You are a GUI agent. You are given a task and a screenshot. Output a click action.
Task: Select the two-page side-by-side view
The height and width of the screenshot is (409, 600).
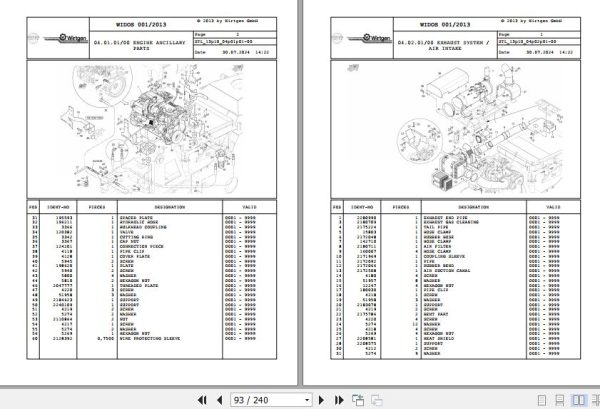point(578,400)
